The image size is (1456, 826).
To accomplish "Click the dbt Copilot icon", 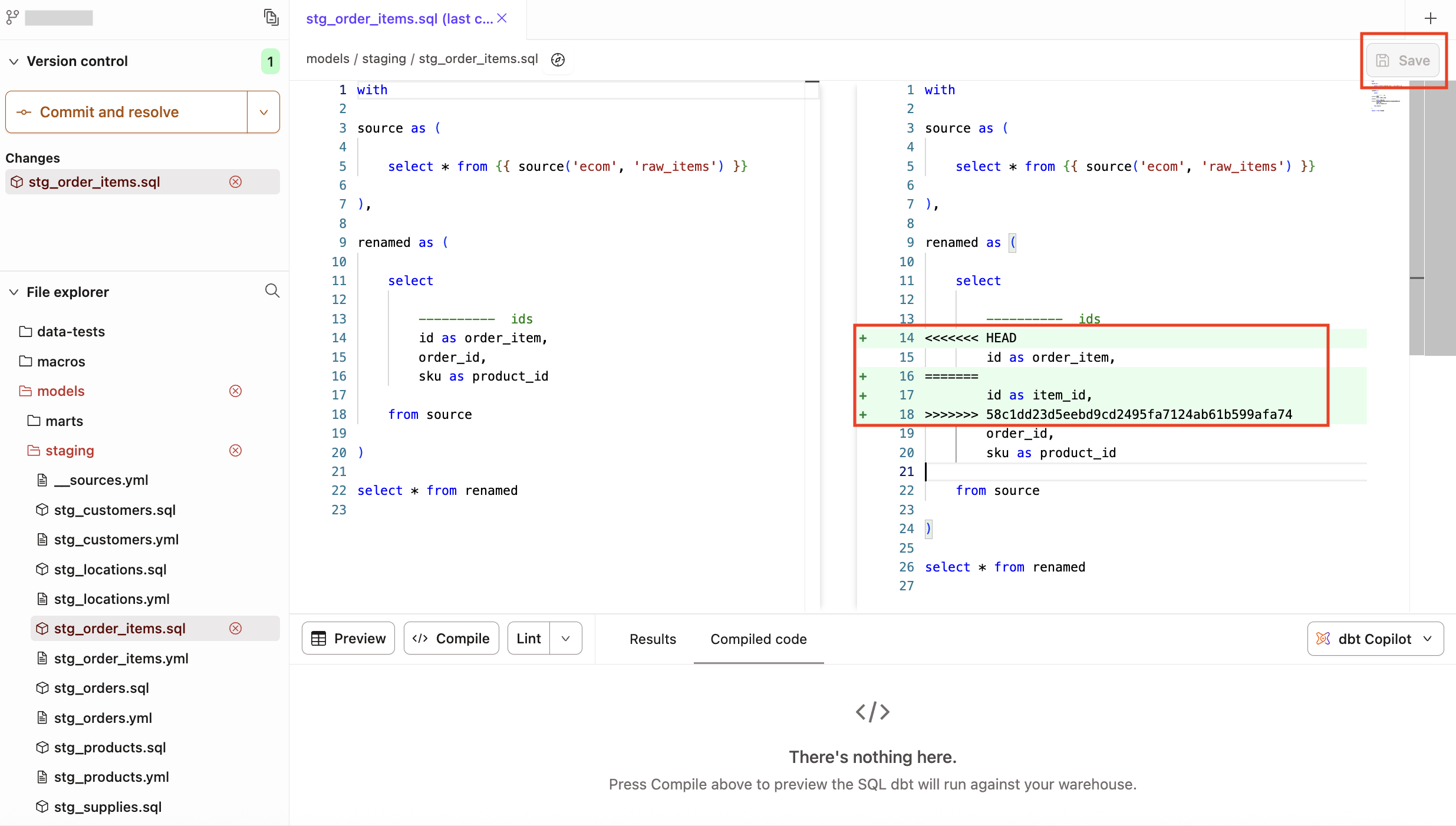I will click(x=1322, y=639).
